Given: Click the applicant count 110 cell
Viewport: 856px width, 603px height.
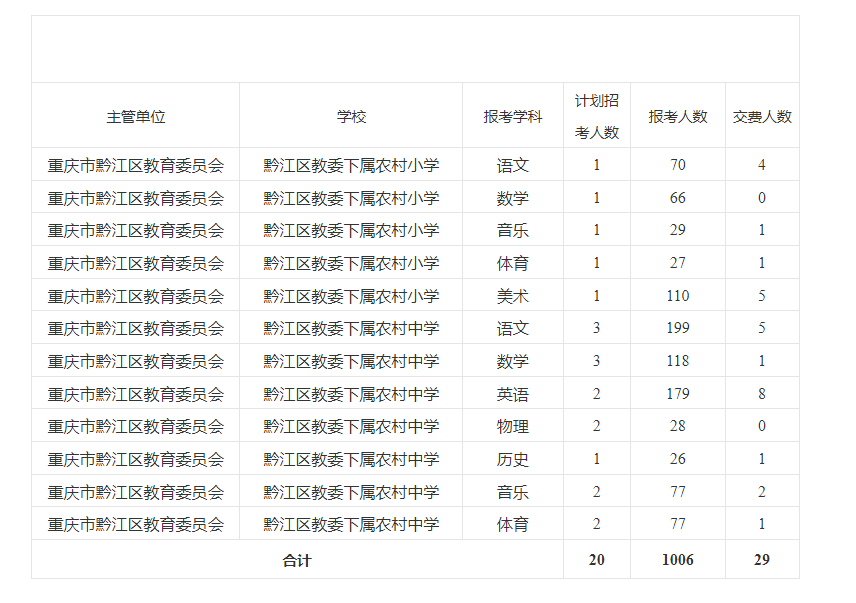Looking at the screenshot, I should tap(677, 296).
